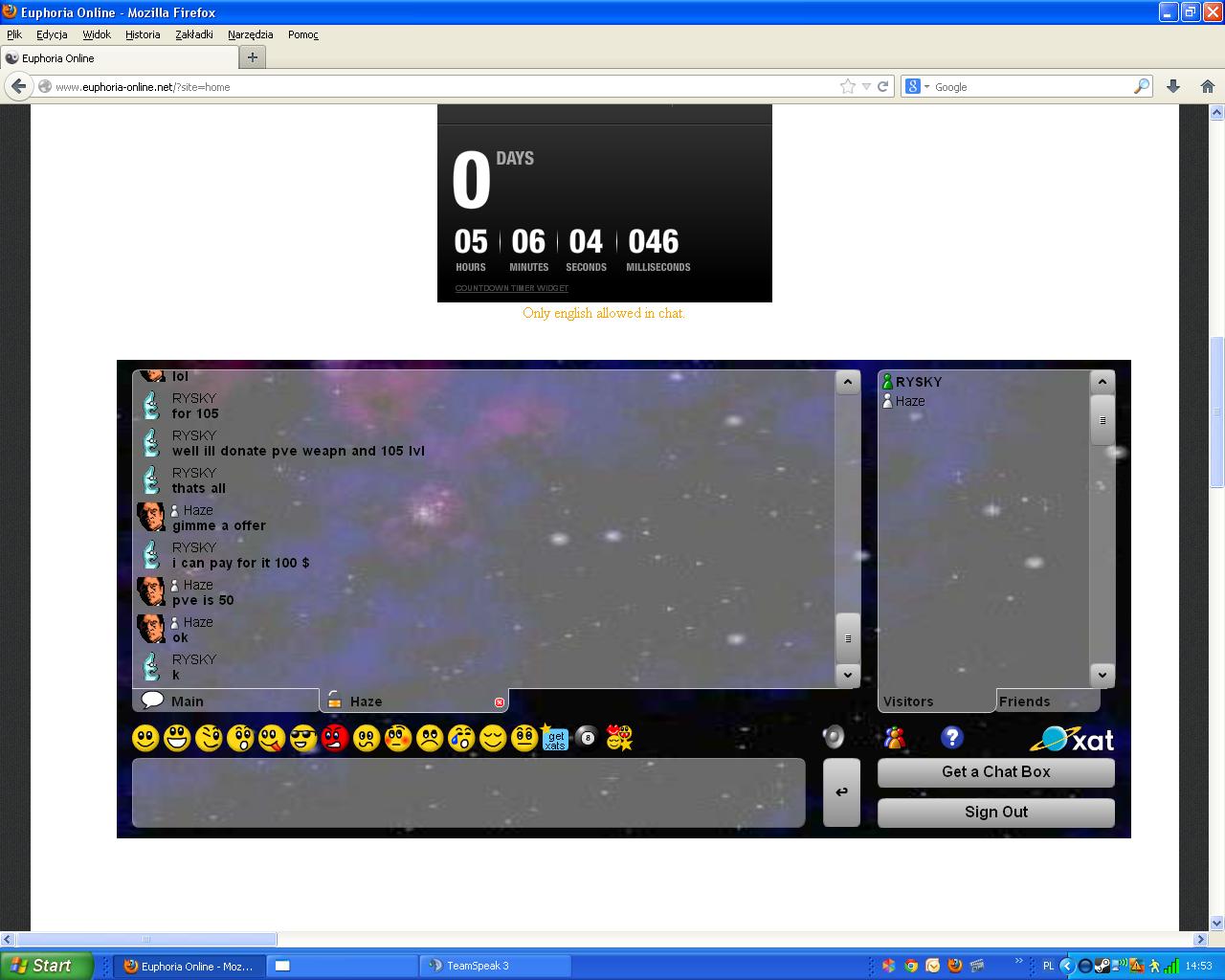Screen dimensions: 1225x980
Task: Insert the basic smile emoticon
Action: [145, 738]
